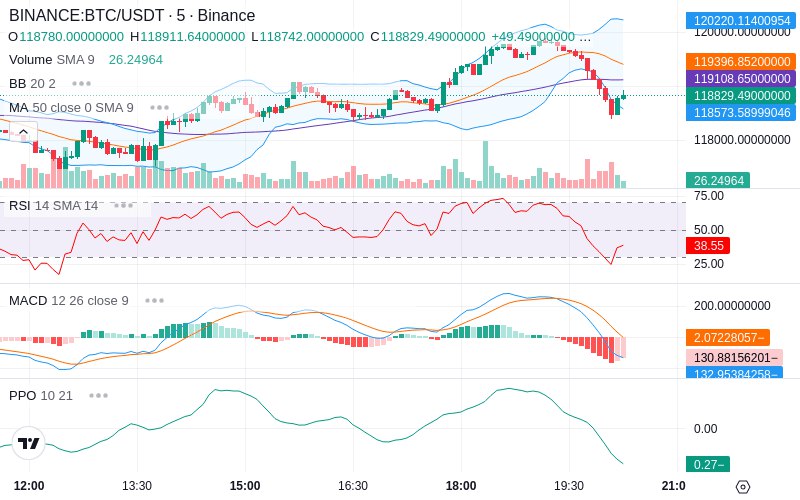The width and height of the screenshot is (800, 500).
Task: Select PPO 10 21 legend label
Action: tap(41, 395)
